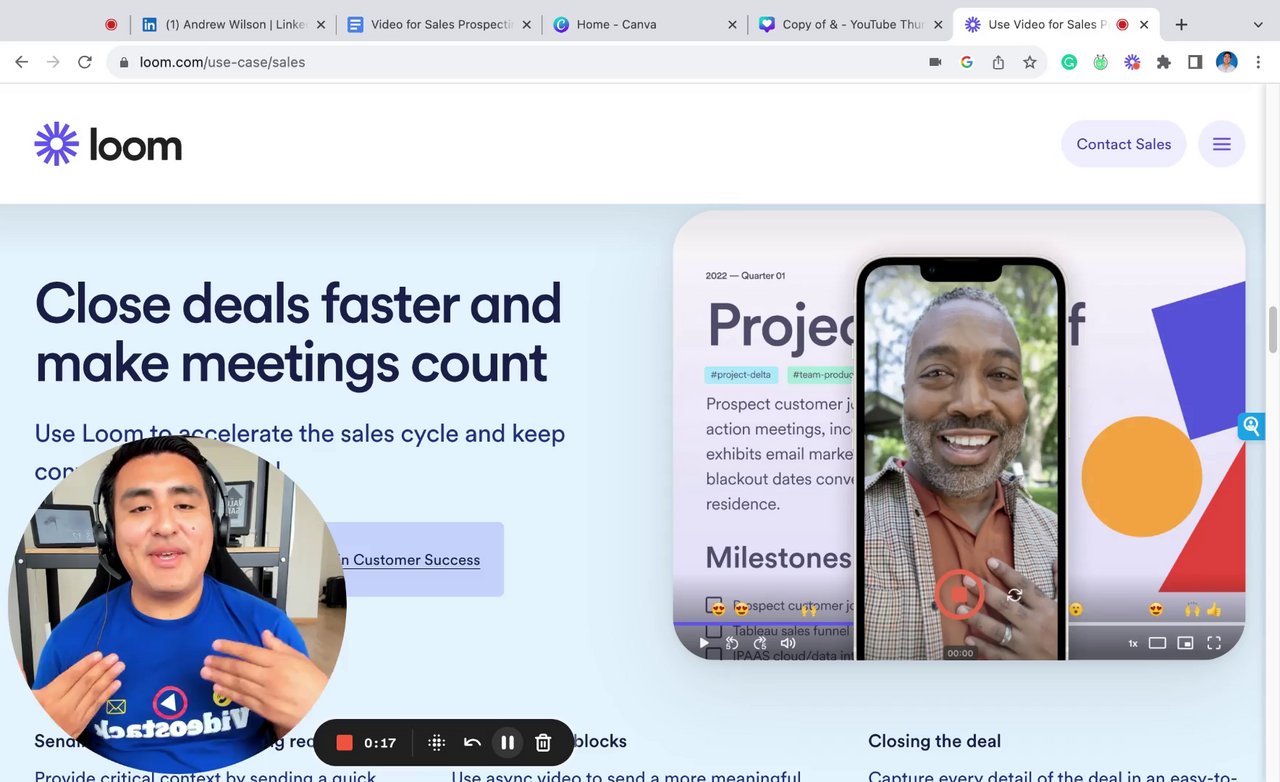Click the browser forward arrow

53,62
